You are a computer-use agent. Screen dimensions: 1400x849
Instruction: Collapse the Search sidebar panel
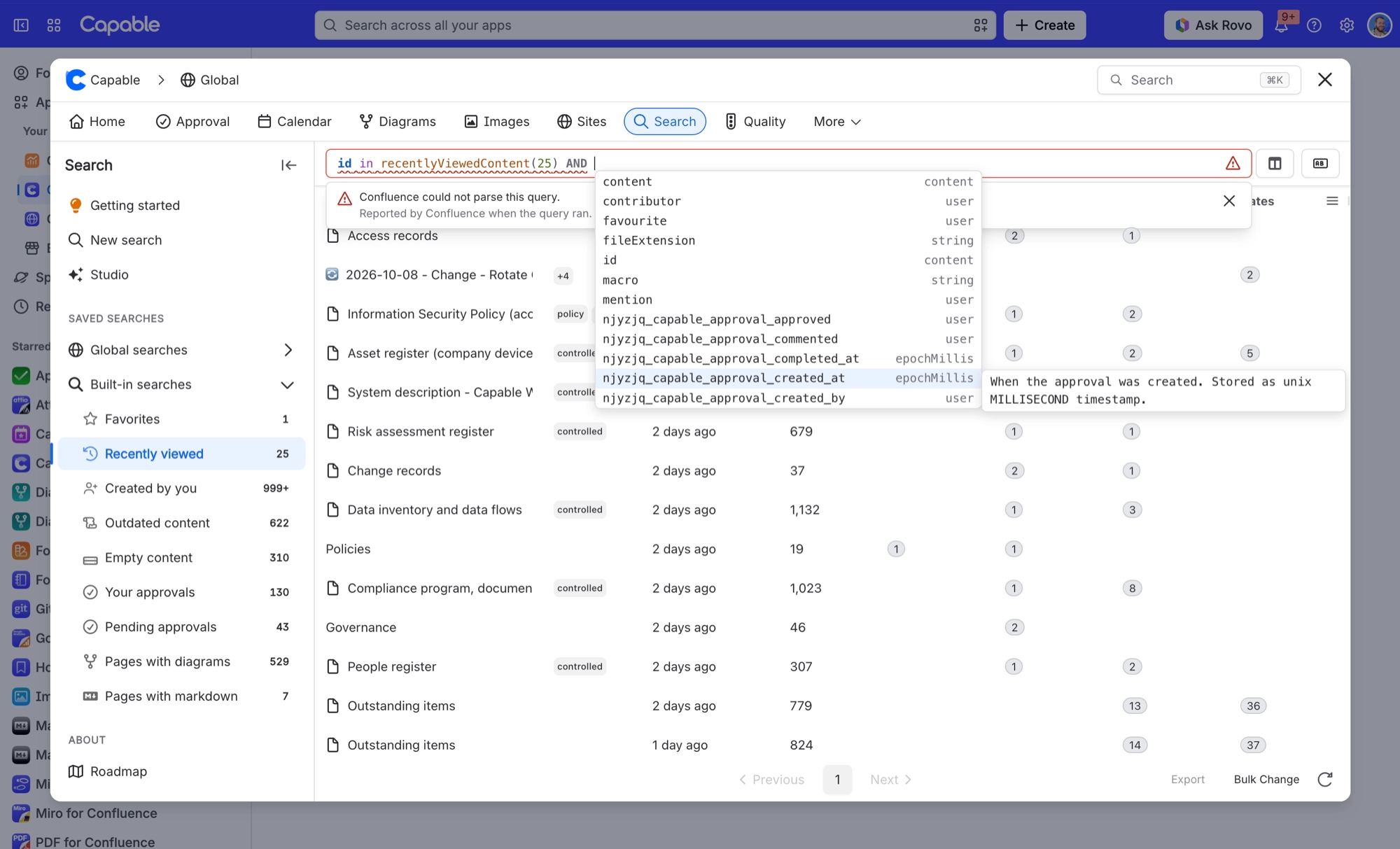click(288, 165)
